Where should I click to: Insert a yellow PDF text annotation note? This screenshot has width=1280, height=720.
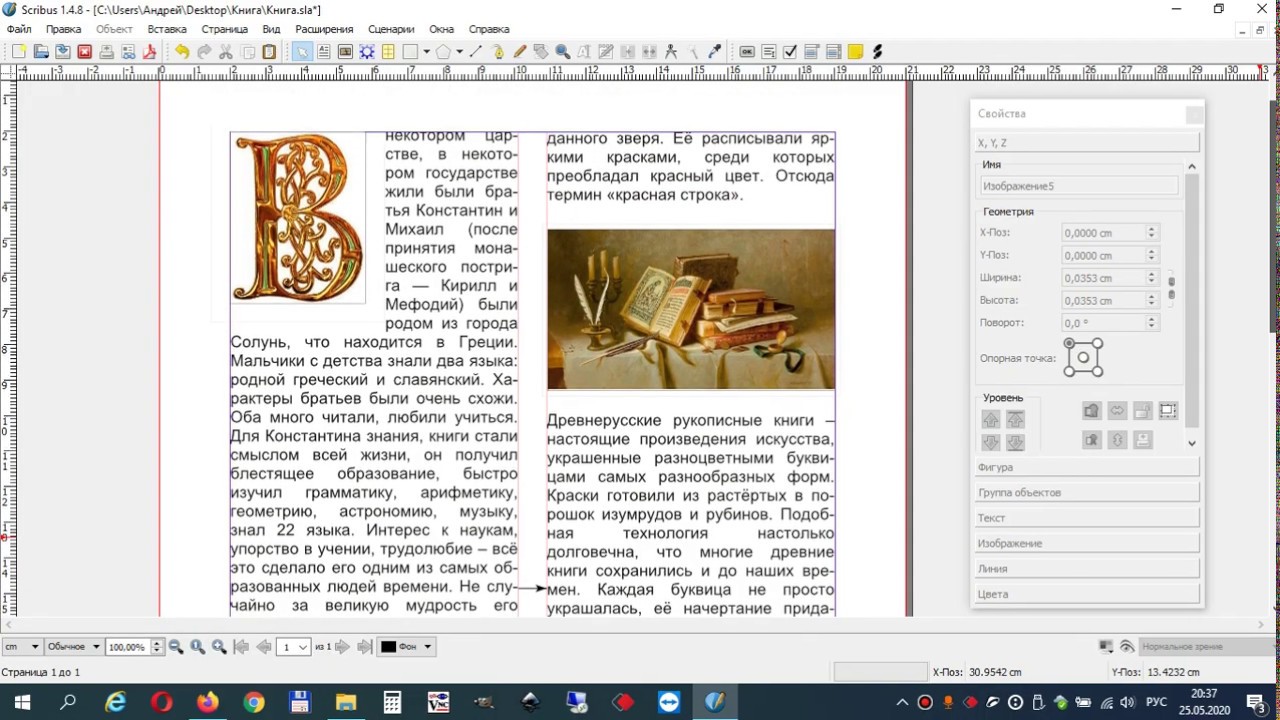tap(855, 52)
